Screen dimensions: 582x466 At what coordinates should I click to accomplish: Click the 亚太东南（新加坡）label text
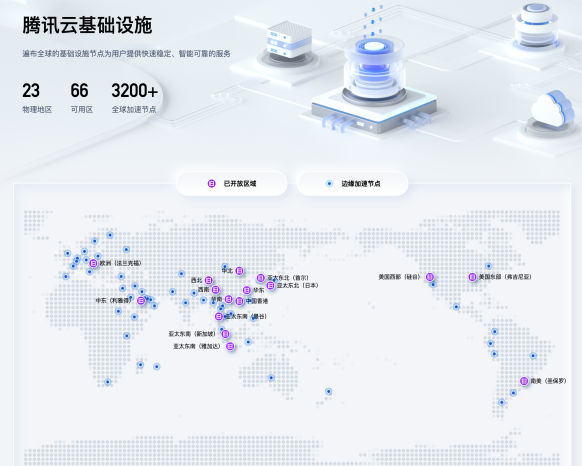coord(192,334)
